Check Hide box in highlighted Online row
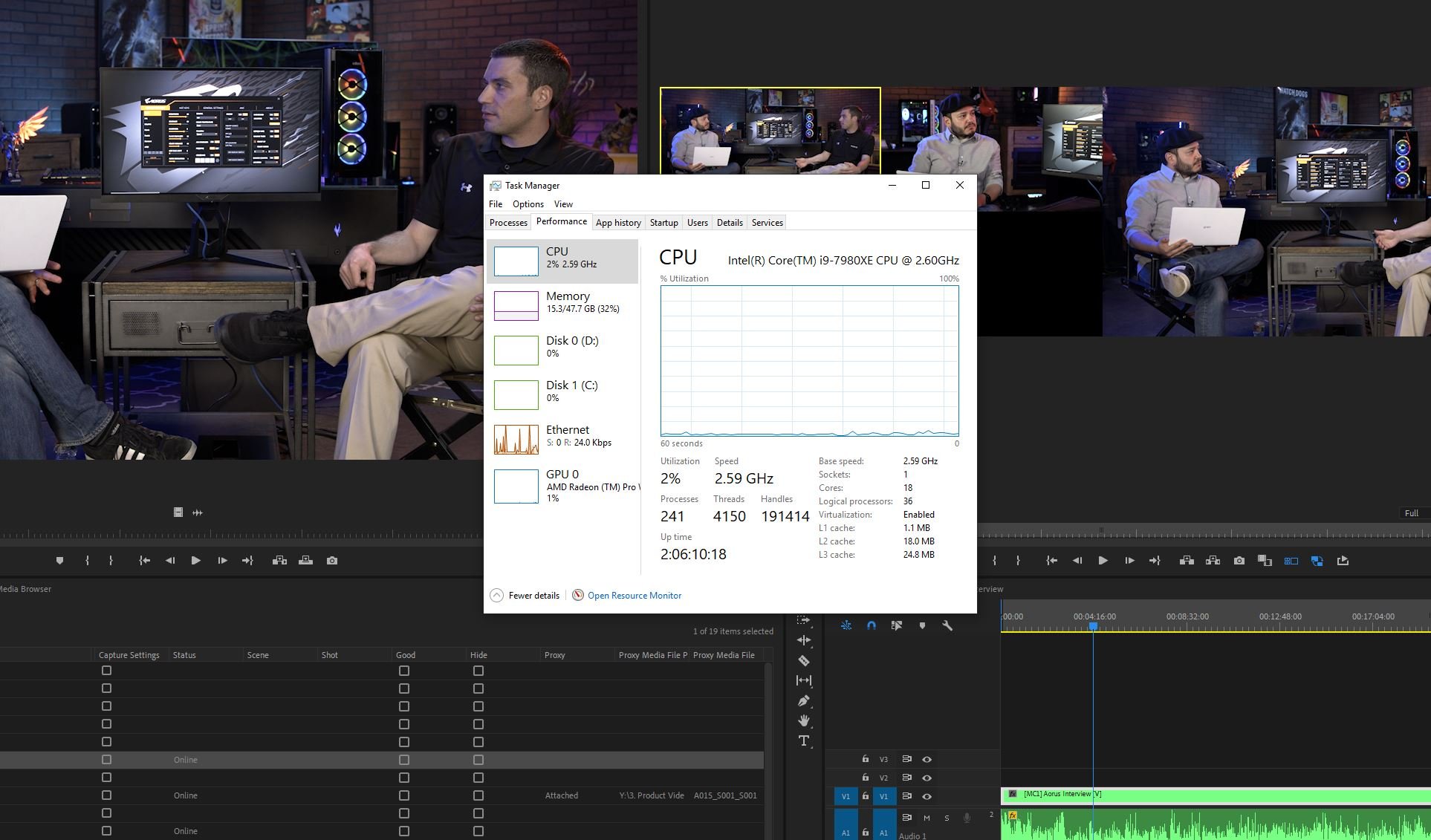The width and height of the screenshot is (1431, 840). pyautogui.click(x=478, y=760)
